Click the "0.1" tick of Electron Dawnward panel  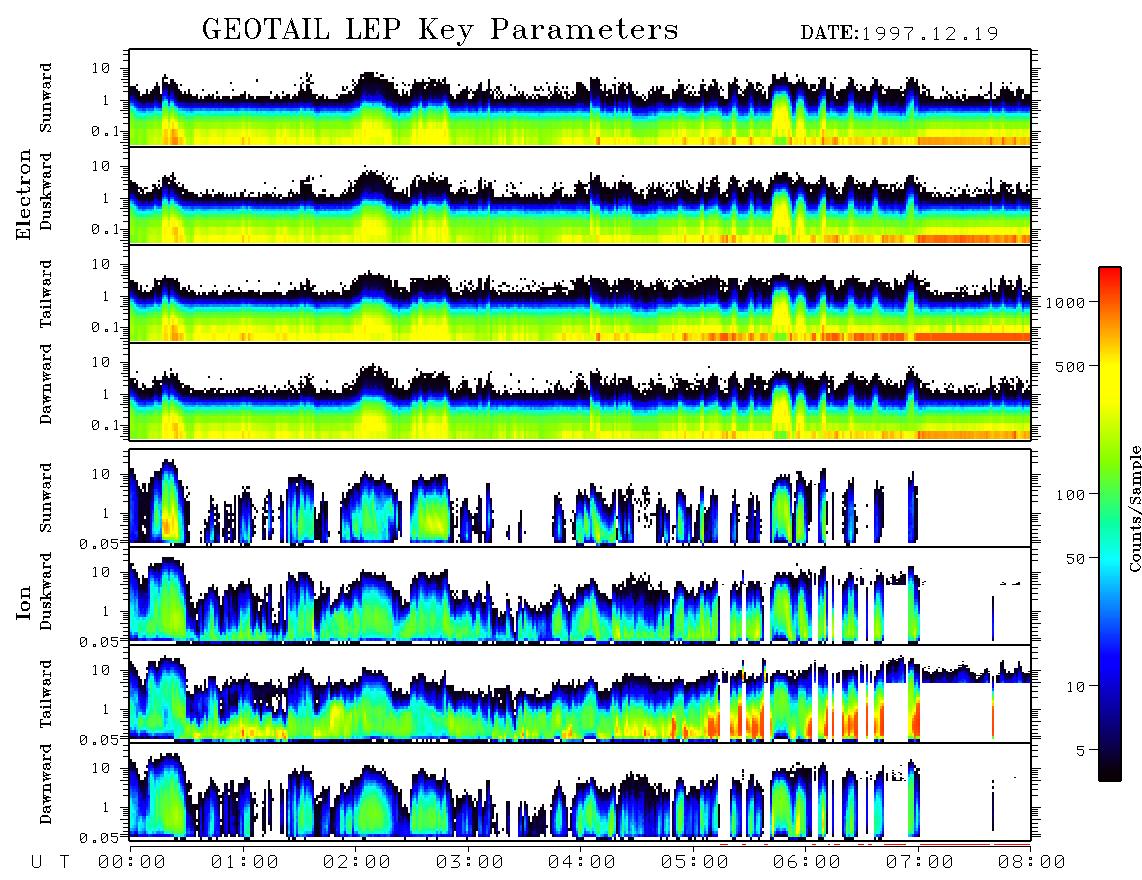[106, 425]
